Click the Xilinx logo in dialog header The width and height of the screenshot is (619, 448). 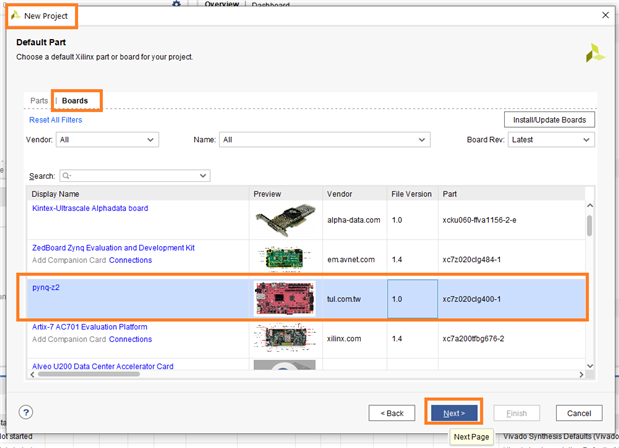[x=594, y=52]
